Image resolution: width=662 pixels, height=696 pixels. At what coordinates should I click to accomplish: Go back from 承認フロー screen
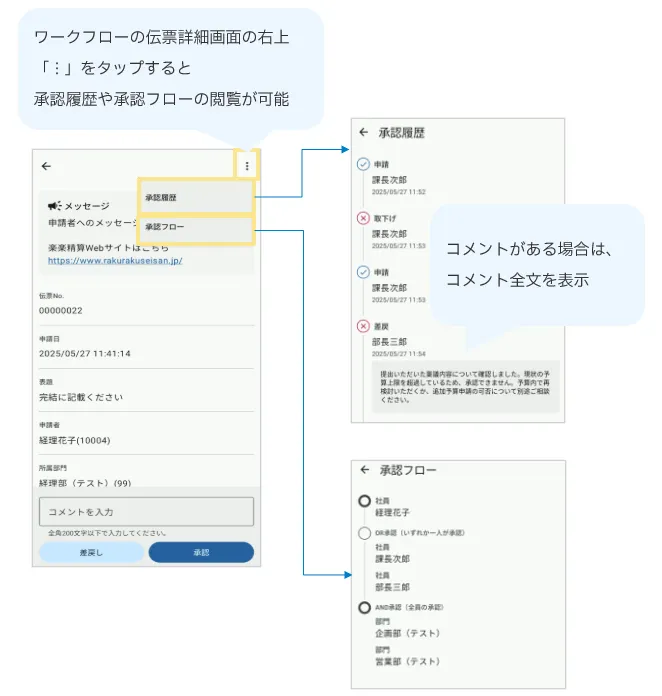point(365,469)
